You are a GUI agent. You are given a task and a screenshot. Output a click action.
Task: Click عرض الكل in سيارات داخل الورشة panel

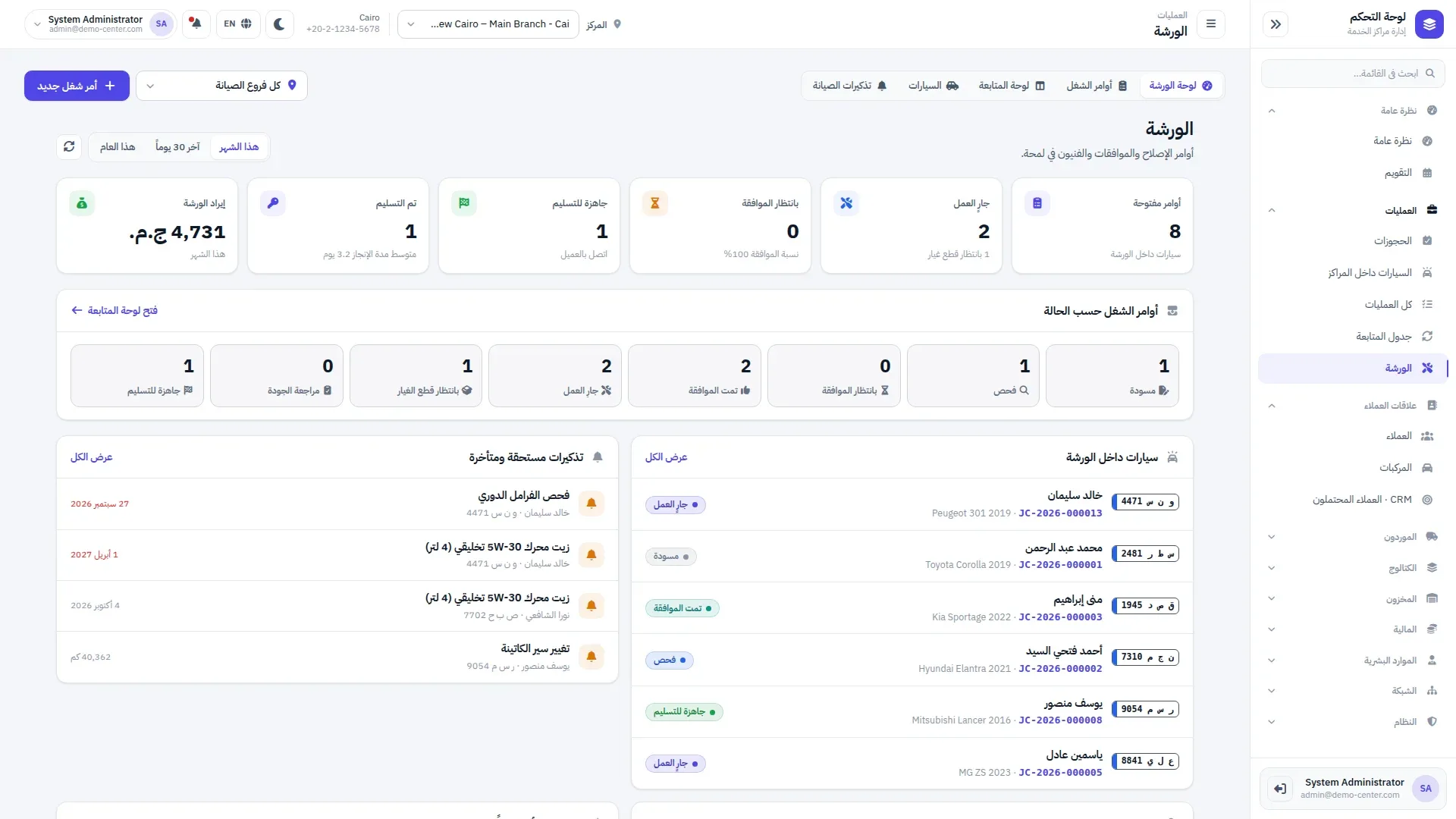coord(666,457)
